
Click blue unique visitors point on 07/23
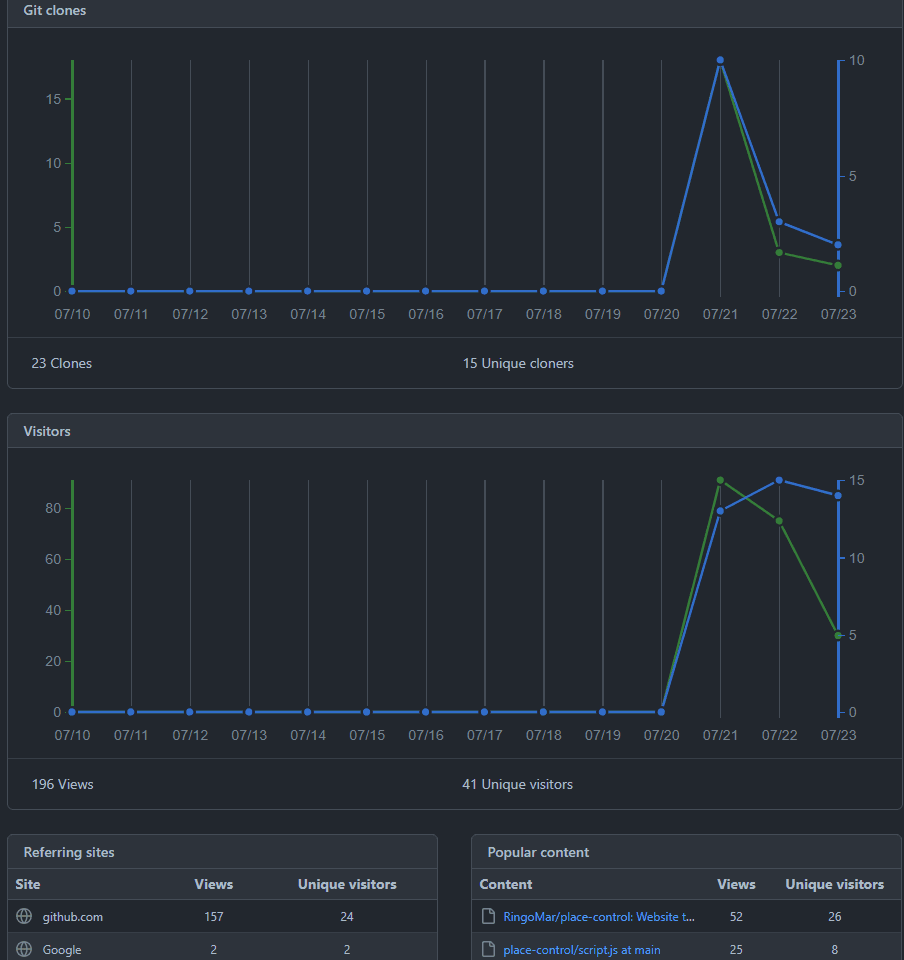tap(838, 495)
